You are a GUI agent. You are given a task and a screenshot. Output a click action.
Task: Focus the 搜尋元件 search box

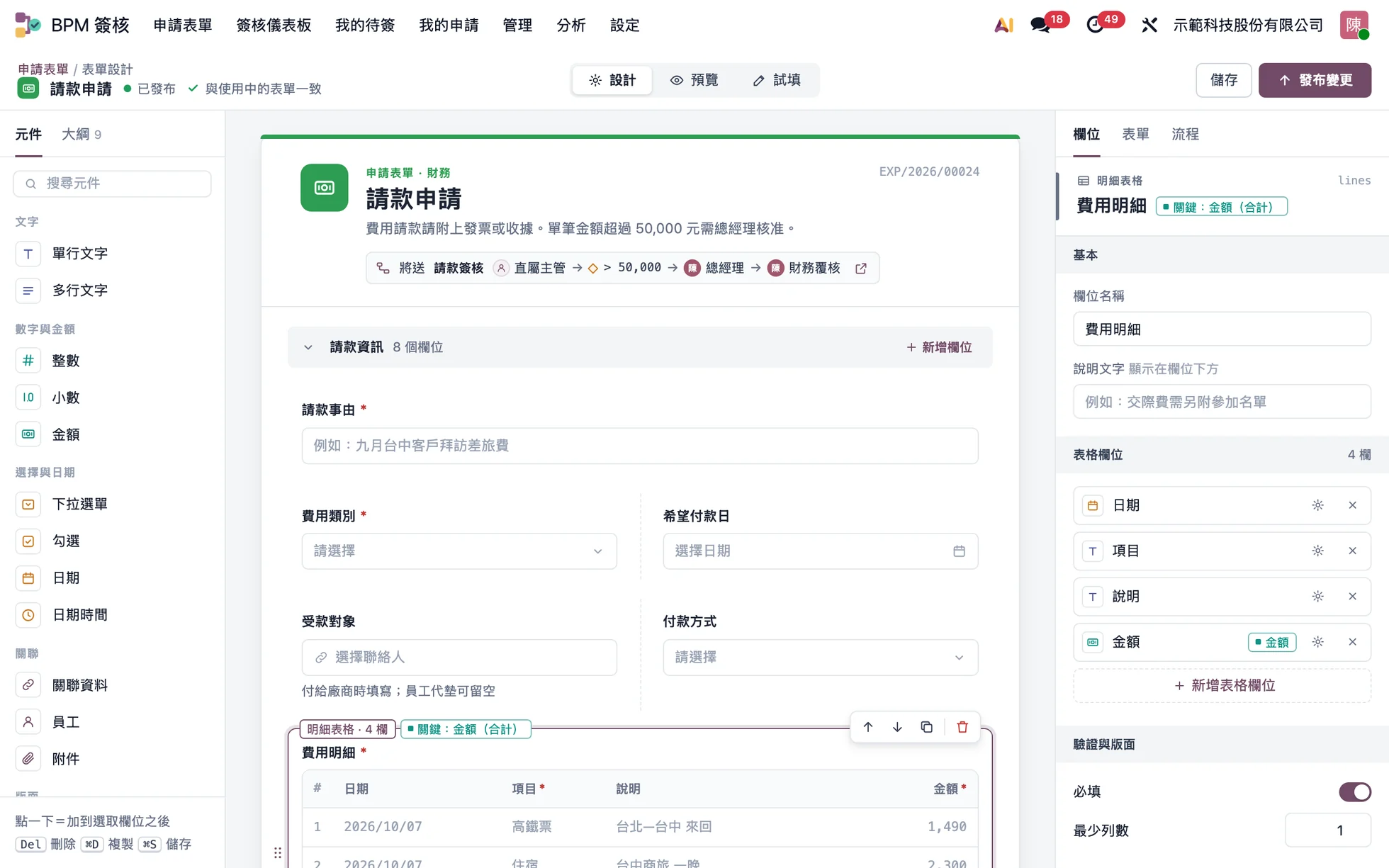coord(112,184)
